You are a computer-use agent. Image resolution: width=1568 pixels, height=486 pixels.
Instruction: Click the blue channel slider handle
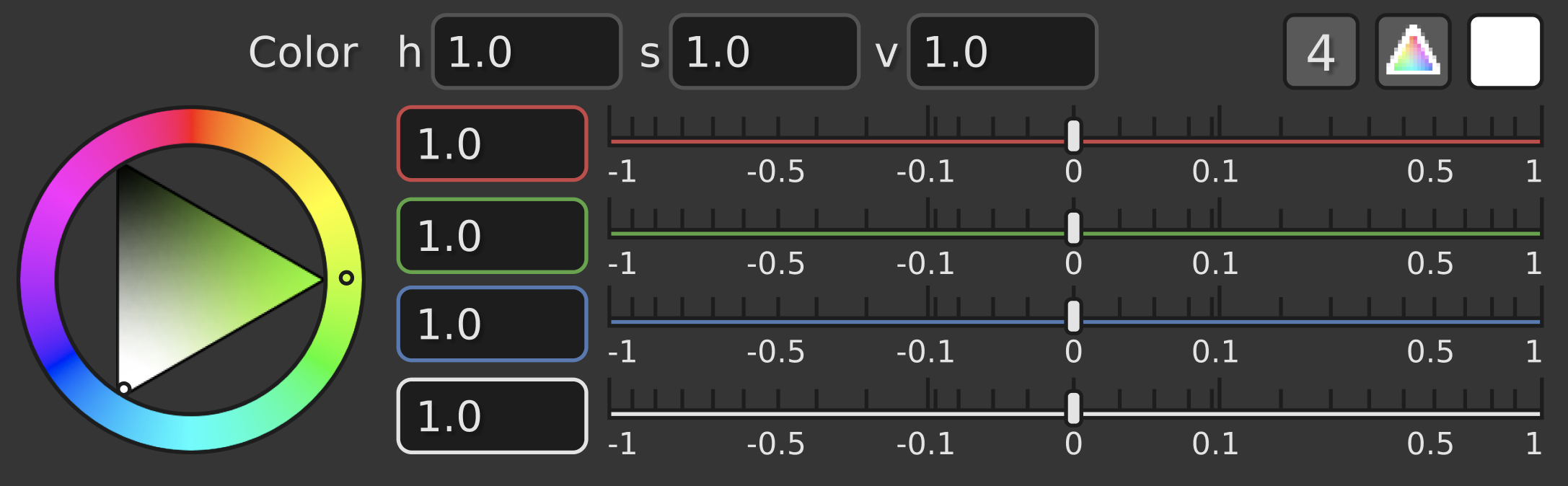pyautogui.click(x=1073, y=316)
